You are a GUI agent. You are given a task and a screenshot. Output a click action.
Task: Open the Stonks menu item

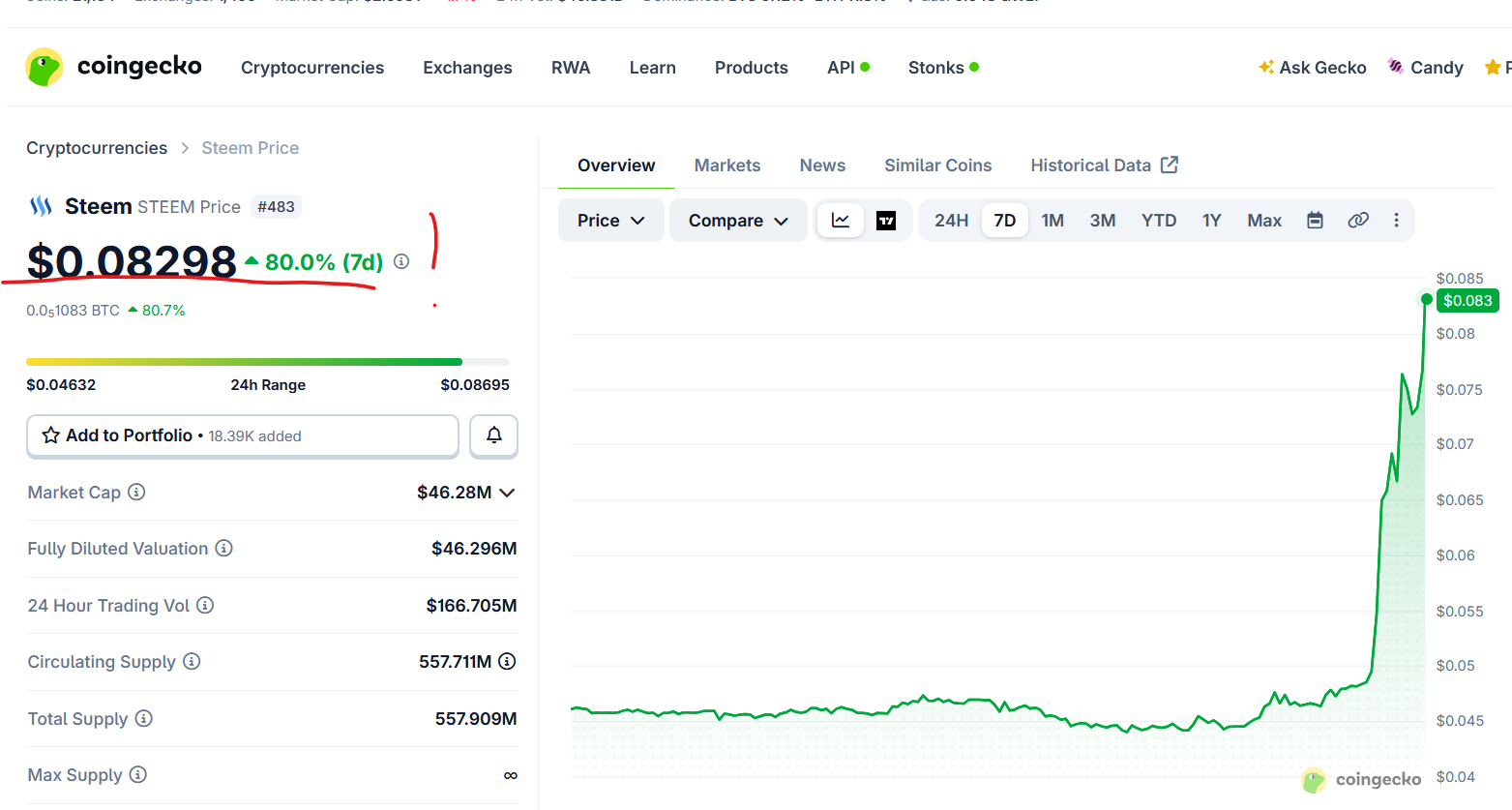coord(943,68)
